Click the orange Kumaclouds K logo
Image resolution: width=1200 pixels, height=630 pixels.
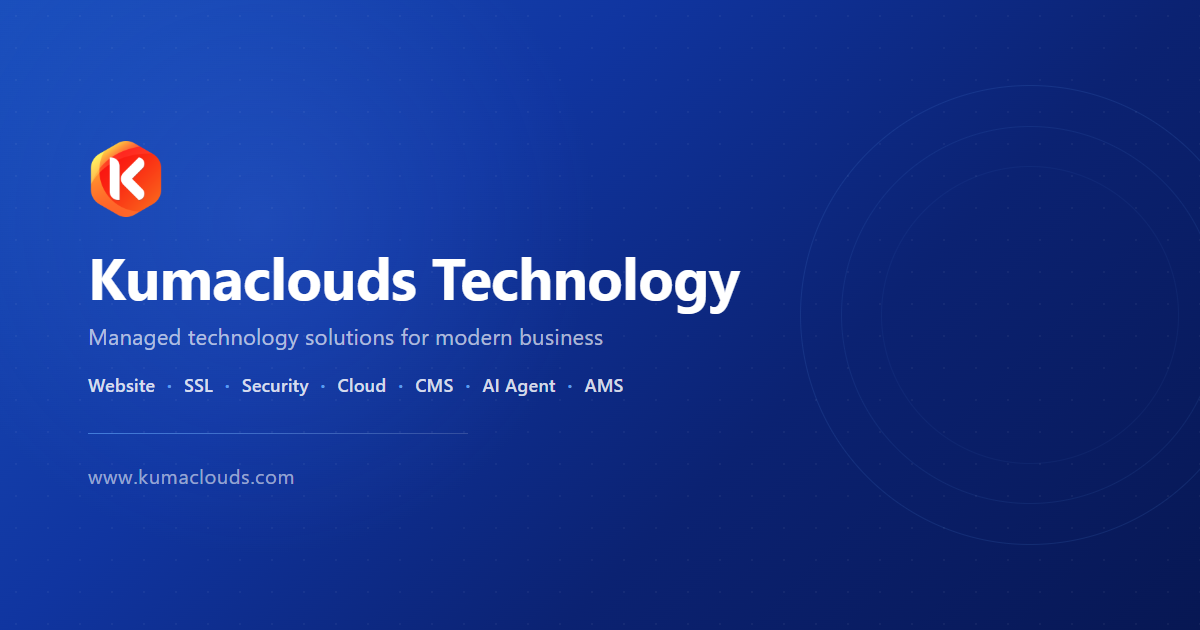click(x=126, y=179)
